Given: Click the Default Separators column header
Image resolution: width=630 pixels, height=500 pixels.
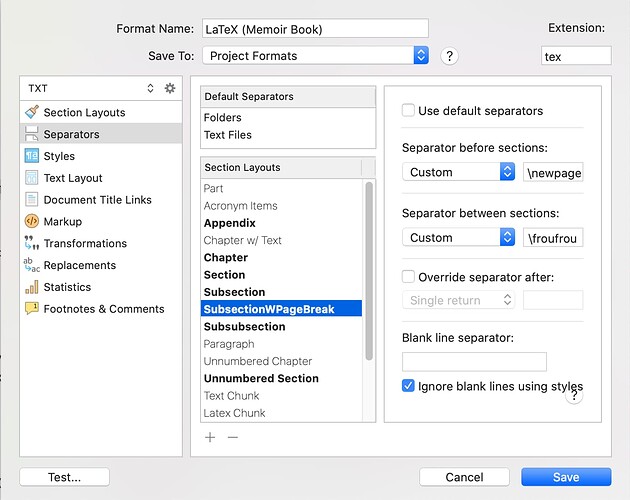Looking at the screenshot, I should pos(288,96).
